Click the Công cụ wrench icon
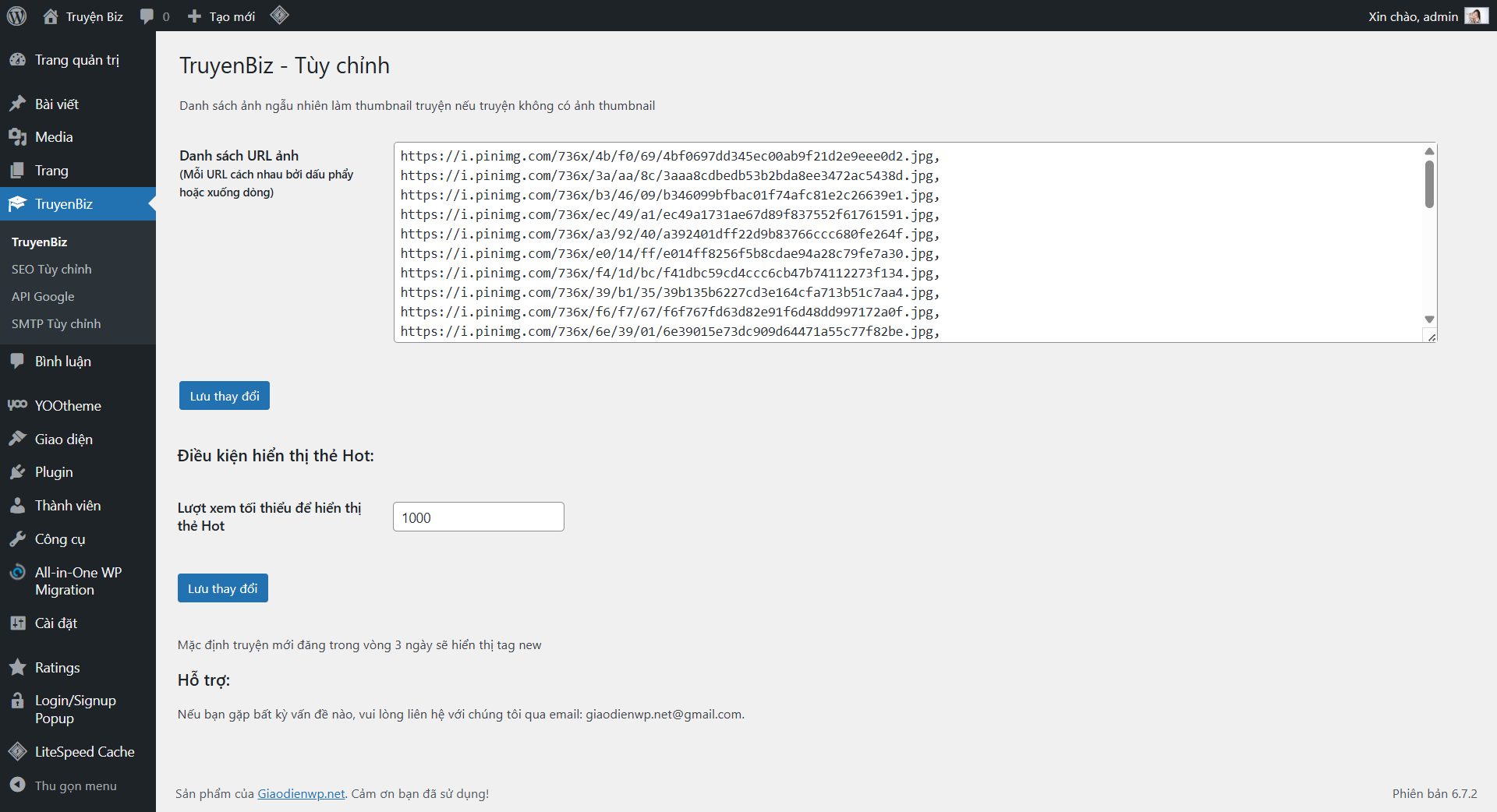 (17, 539)
